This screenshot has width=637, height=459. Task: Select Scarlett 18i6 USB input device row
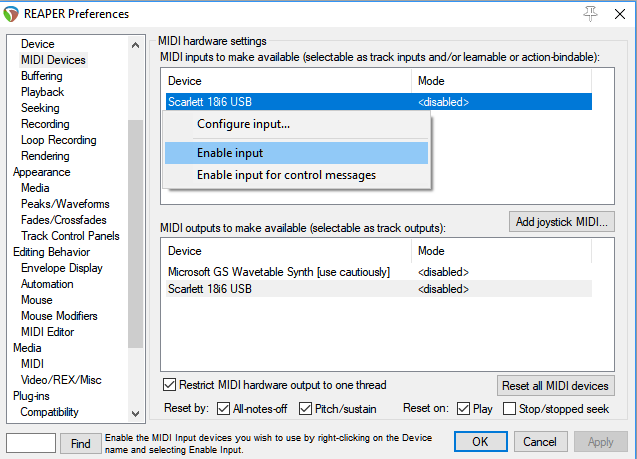(x=379, y=102)
